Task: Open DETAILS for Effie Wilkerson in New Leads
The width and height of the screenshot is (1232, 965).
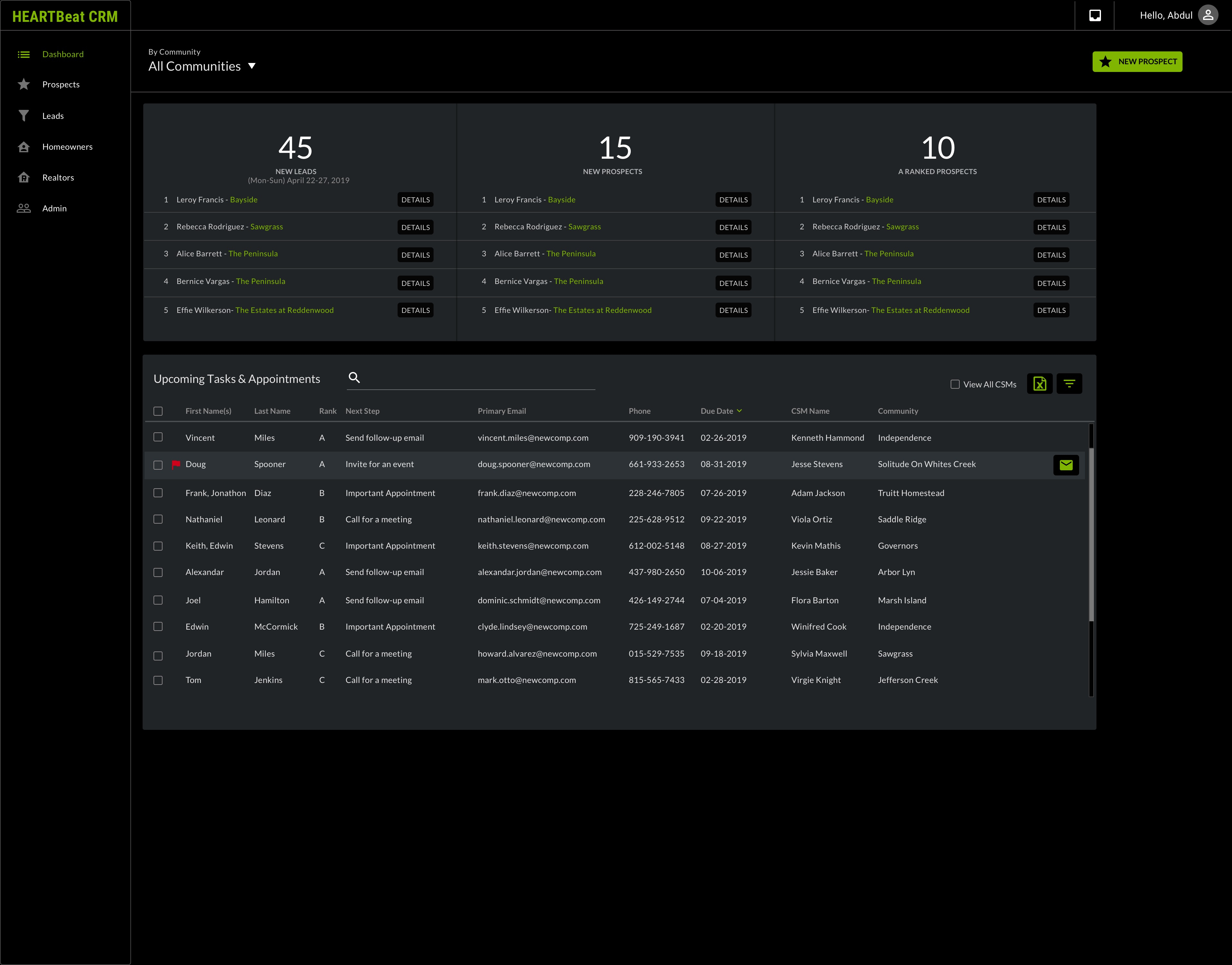Action: (415, 310)
